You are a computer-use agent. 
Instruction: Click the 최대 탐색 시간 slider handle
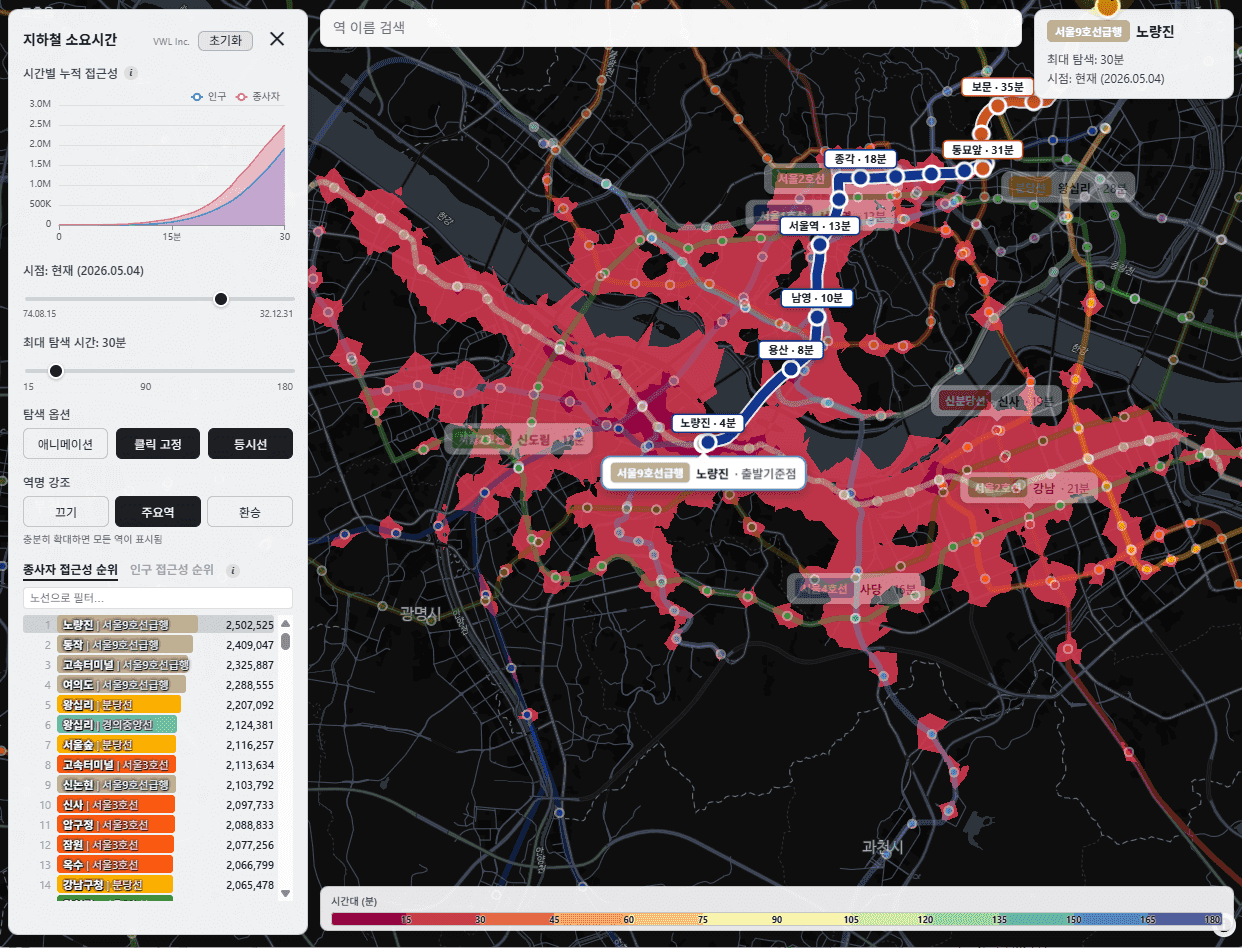pos(56,371)
